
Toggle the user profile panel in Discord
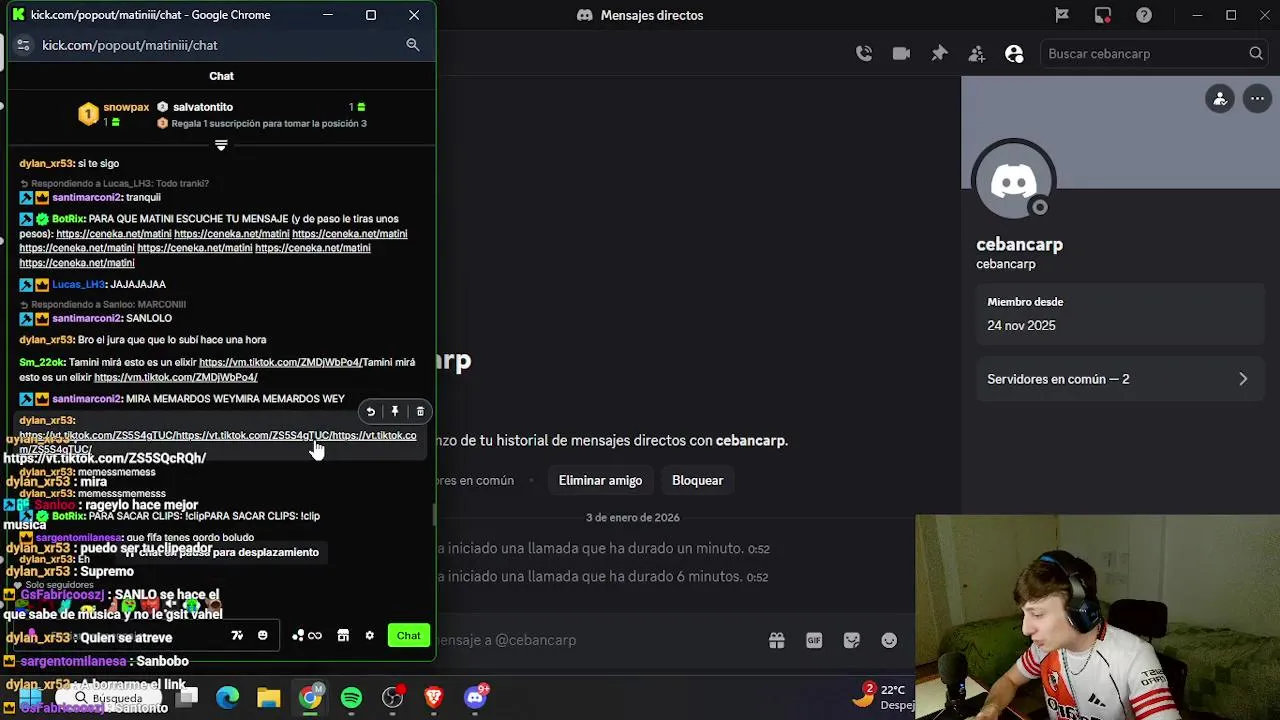[1014, 54]
